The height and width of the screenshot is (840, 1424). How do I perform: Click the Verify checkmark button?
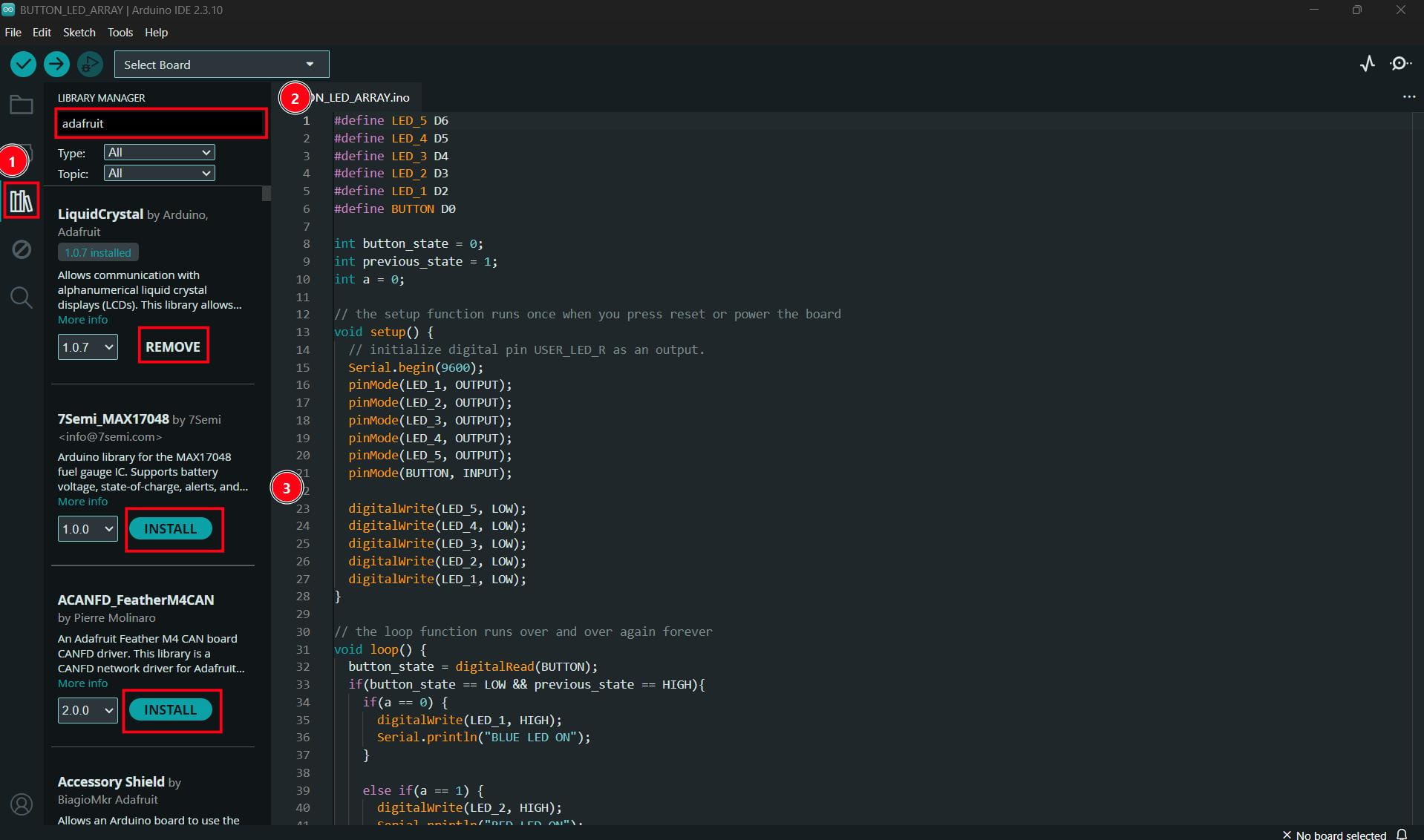[23, 65]
